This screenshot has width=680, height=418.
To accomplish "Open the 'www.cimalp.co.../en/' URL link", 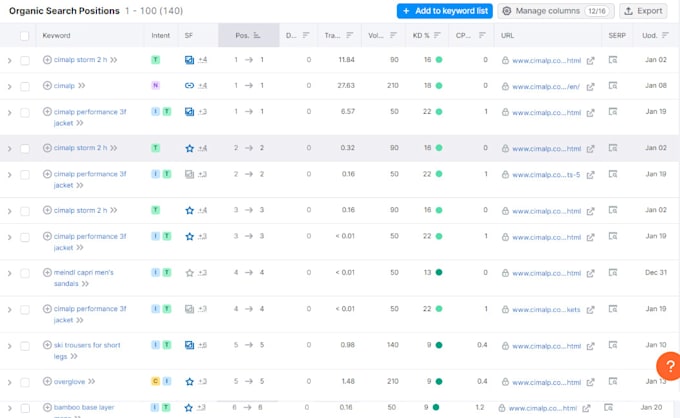I will pos(546,87).
